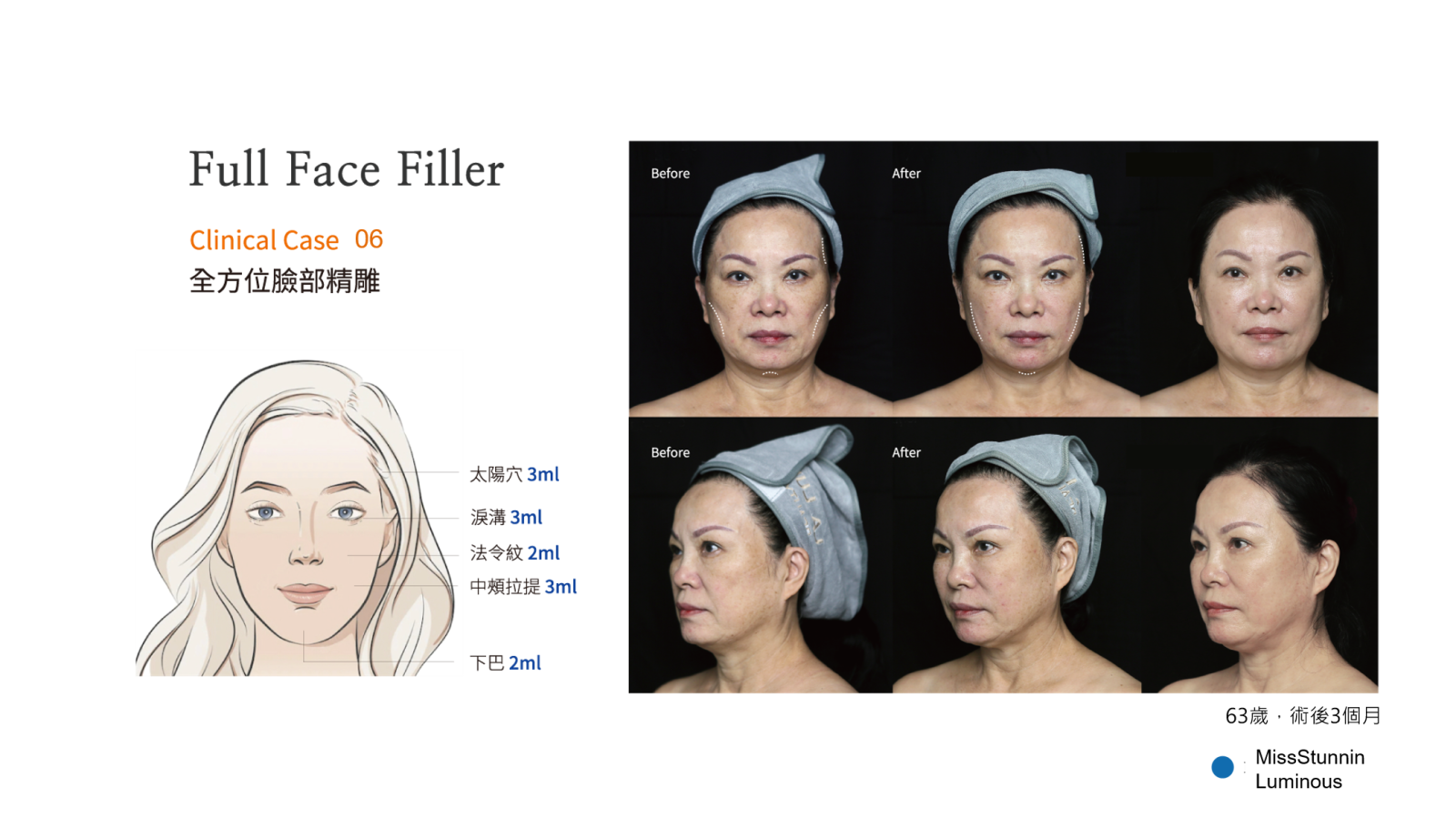
Task: Select the MissStunnin Luminous label
Action: pos(1309,769)
